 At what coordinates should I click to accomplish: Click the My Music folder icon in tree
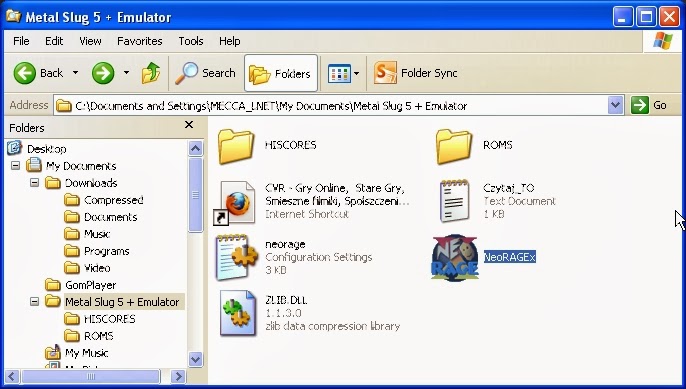click(52, 352)
